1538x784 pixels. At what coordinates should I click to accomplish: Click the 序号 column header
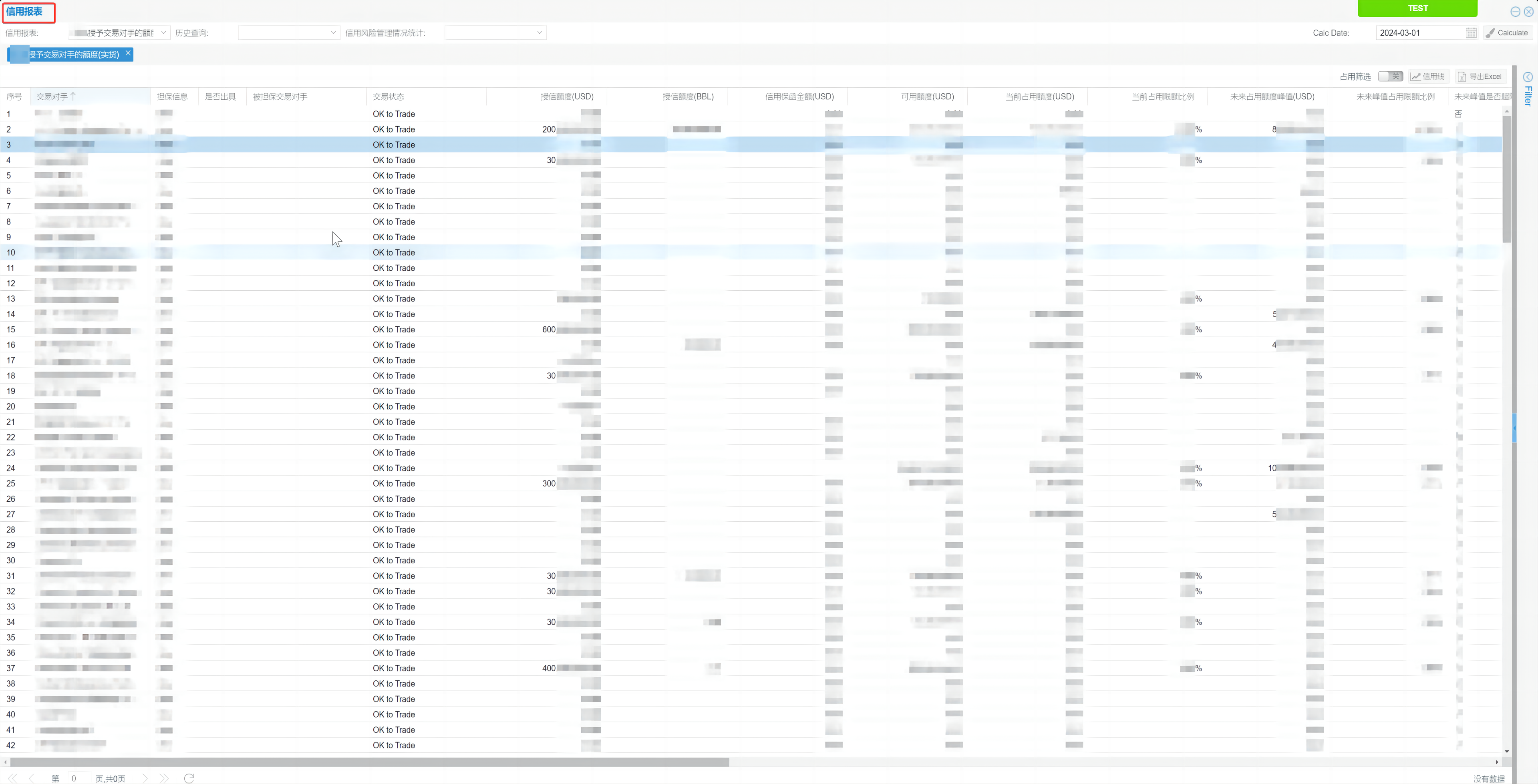(14, 96)
